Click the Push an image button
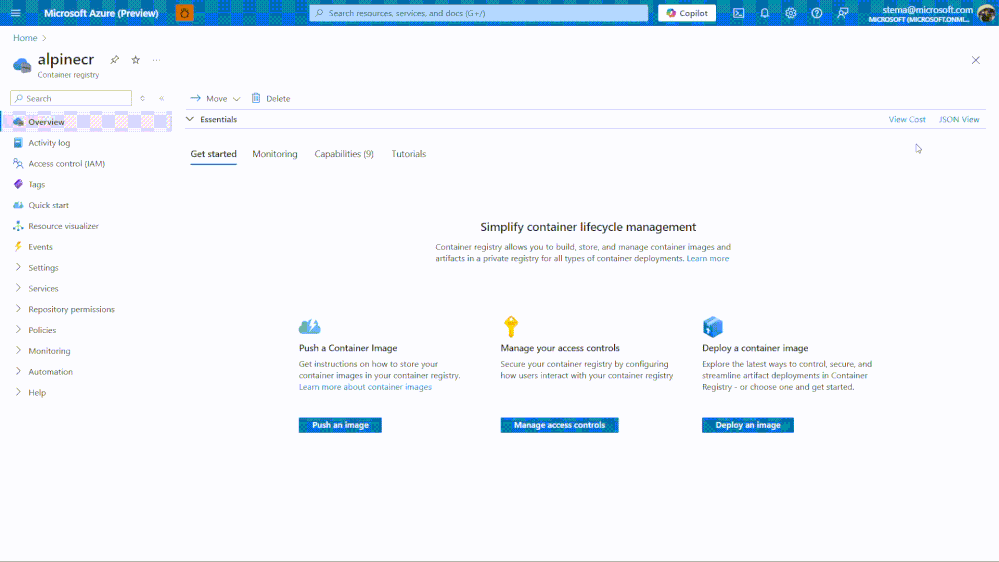Image resolution: width=999 pixels, height=562 pixels. (x=340, y=425)
